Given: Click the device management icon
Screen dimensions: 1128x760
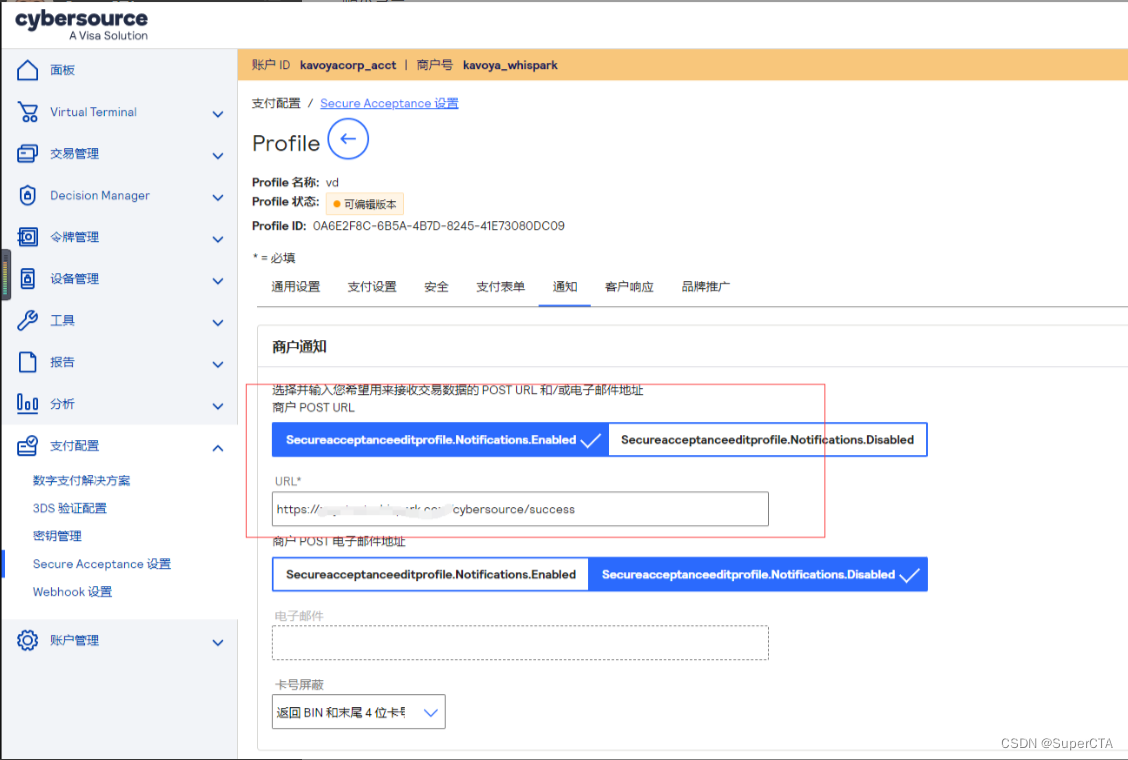Looking at the screenshot, I should point(27,279).
